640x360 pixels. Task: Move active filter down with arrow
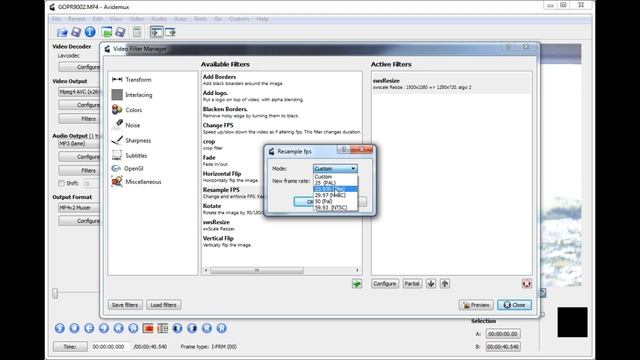click(431, 284)
